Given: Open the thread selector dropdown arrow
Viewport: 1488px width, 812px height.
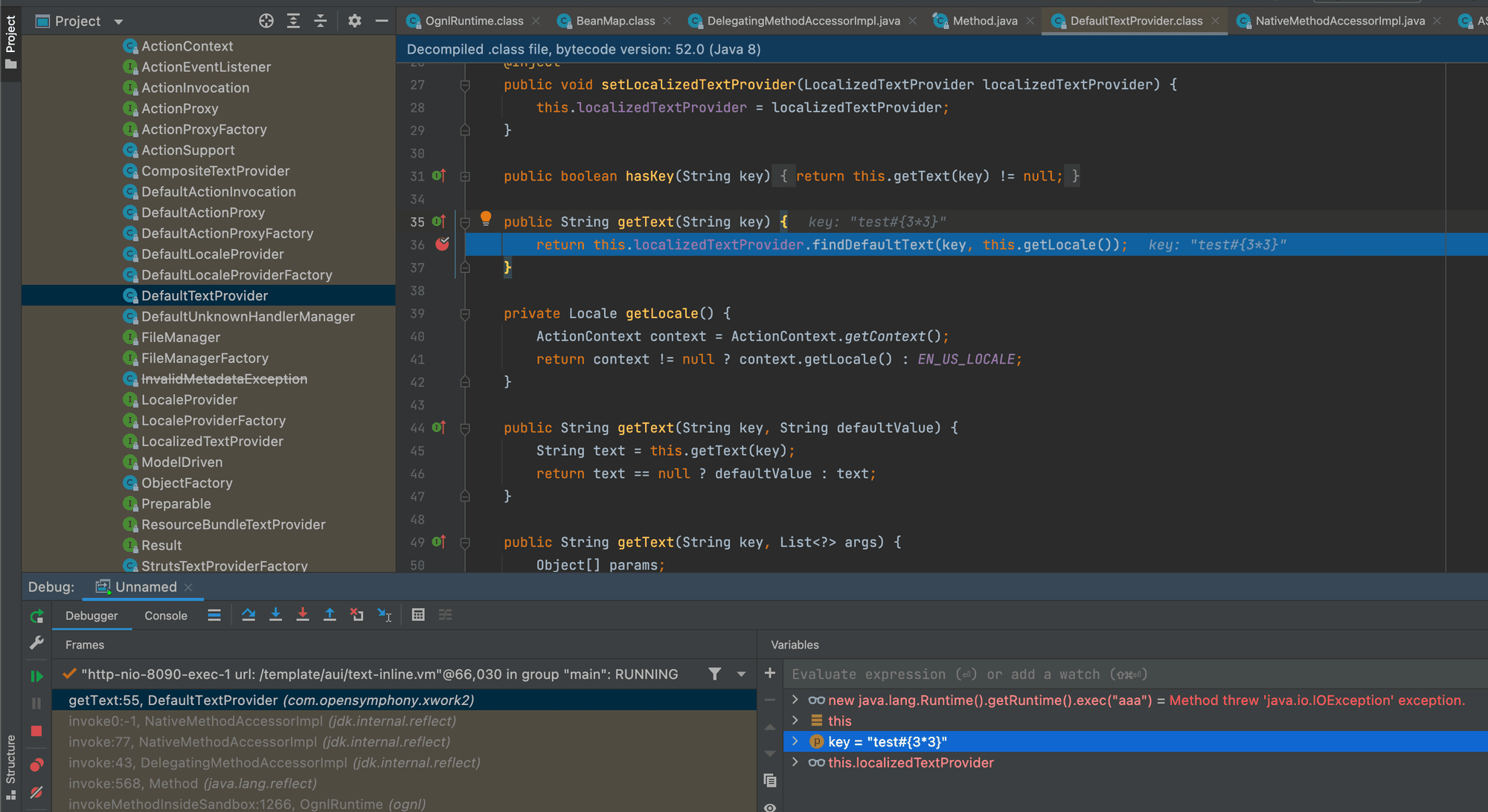Looking at the screenshot, I should [741, 674].
